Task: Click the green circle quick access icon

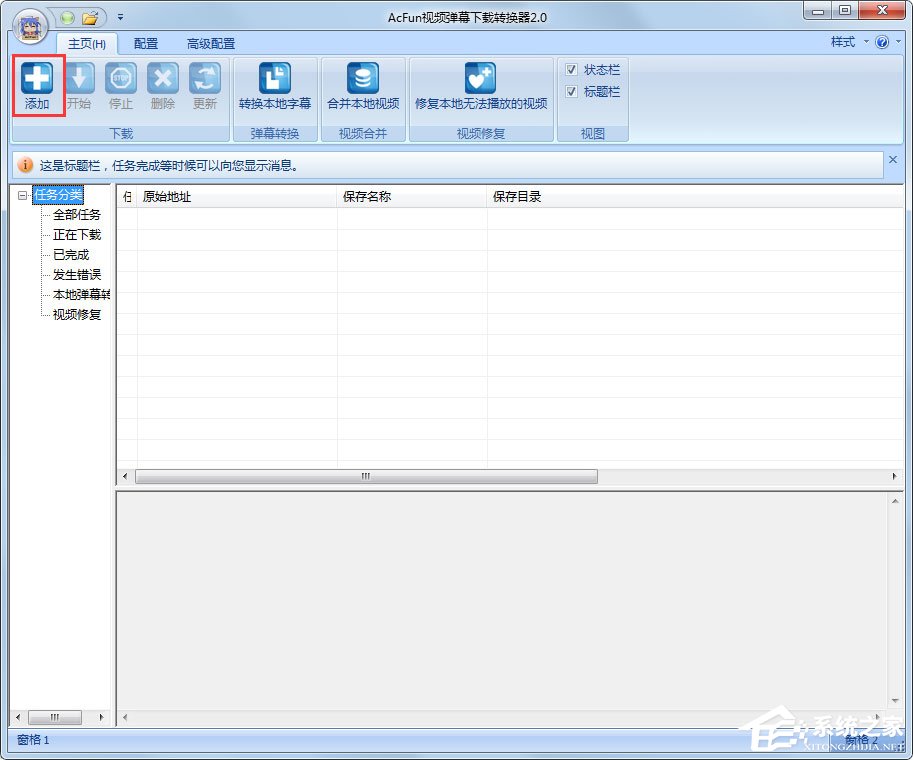Action: [x=68, y=18]
